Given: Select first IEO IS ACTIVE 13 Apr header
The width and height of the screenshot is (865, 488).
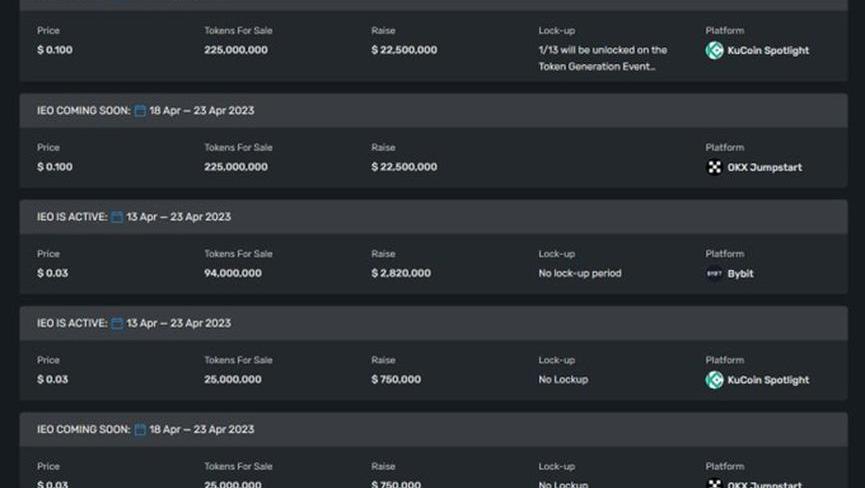Looking at the screenshot, I should point(434,217).
